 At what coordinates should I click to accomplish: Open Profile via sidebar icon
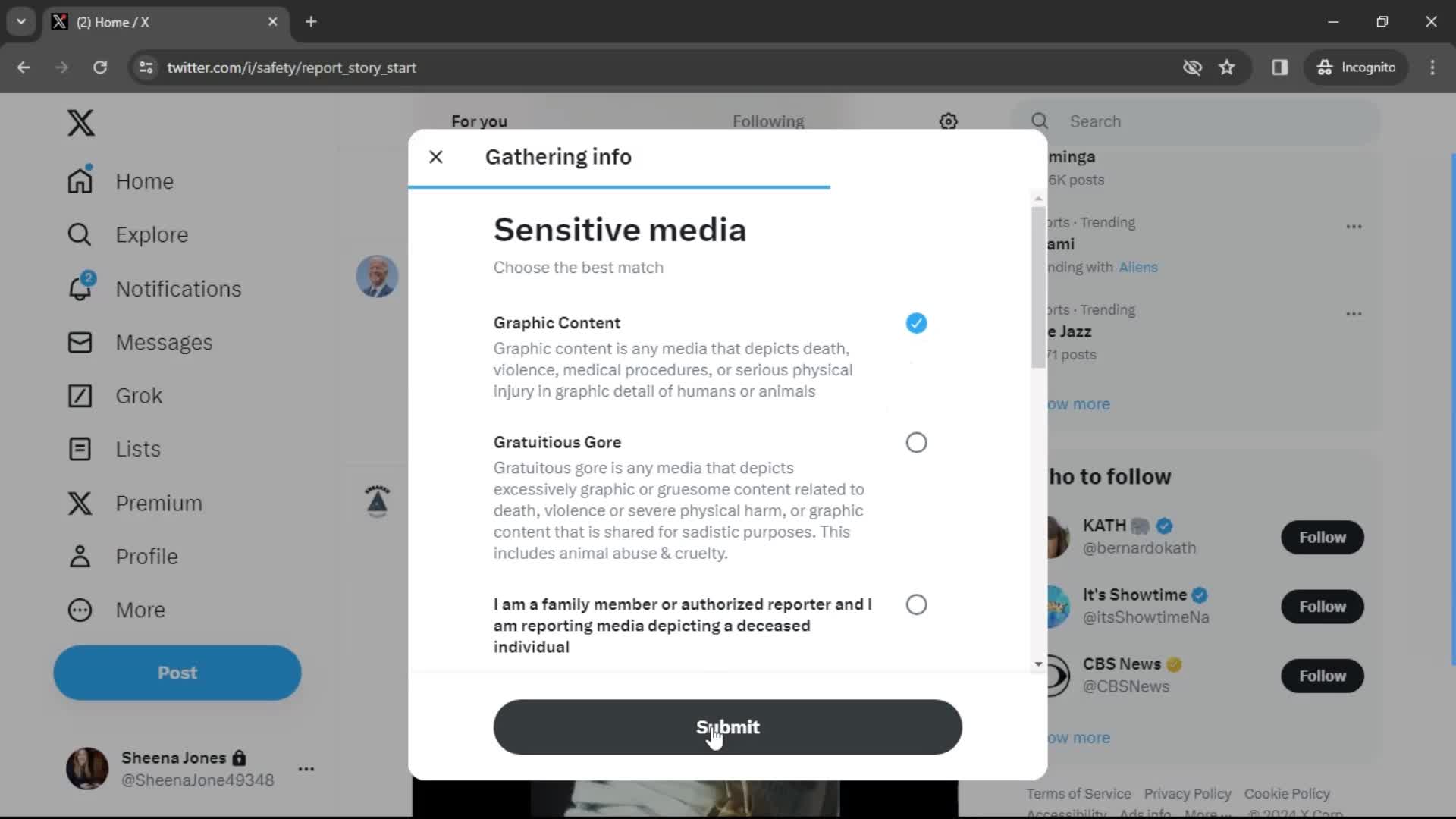[x=79, y=556]
